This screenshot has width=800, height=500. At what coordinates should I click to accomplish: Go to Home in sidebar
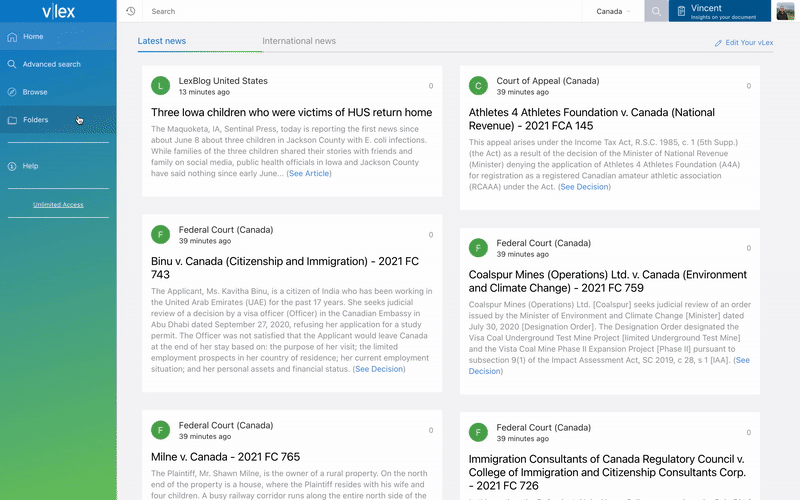pyautogui.click(x=58, y=37)
